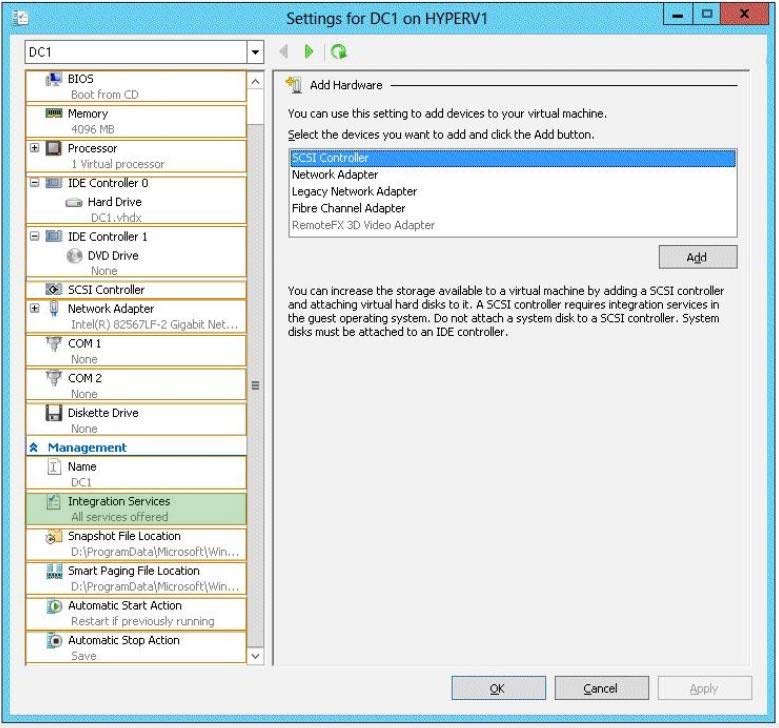779x728 pixels.
Task: Click the Add Hardware header icon
Action: (294, 85)
